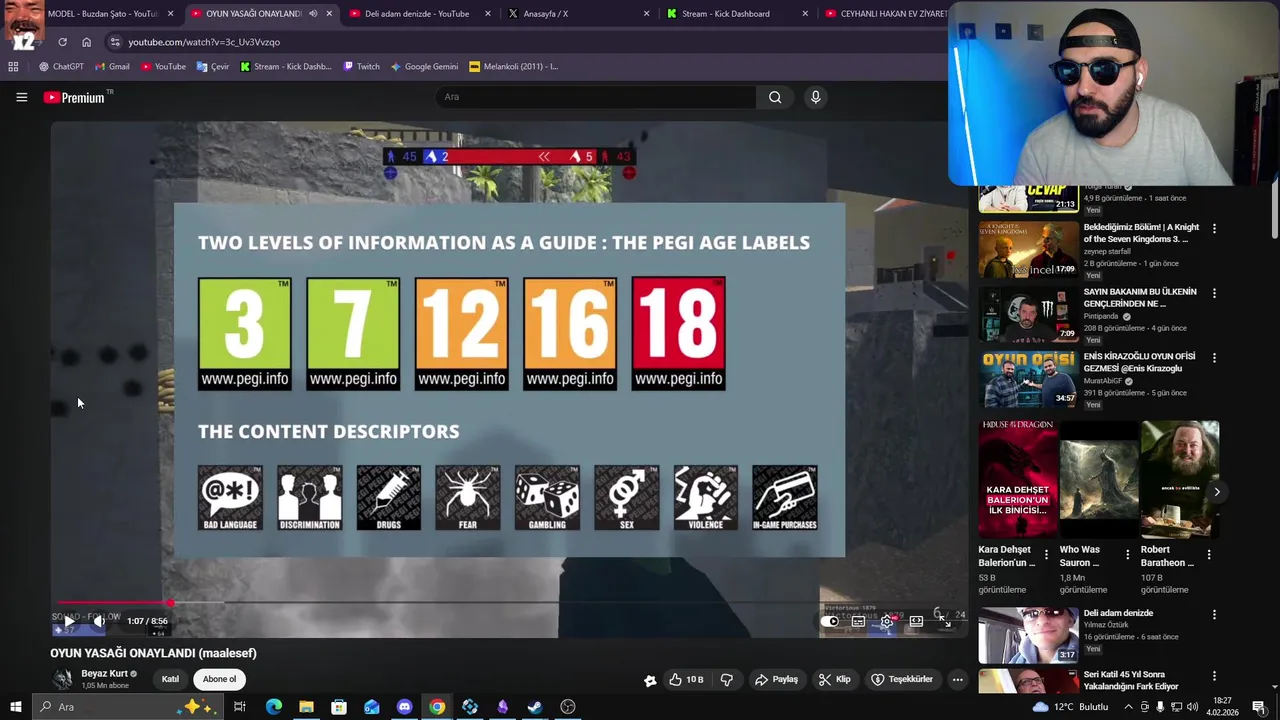Open options for SAYIN BAKANIM video
Image resolution: width=1280 pixels, height=720 pixels.
[1214, 293]
